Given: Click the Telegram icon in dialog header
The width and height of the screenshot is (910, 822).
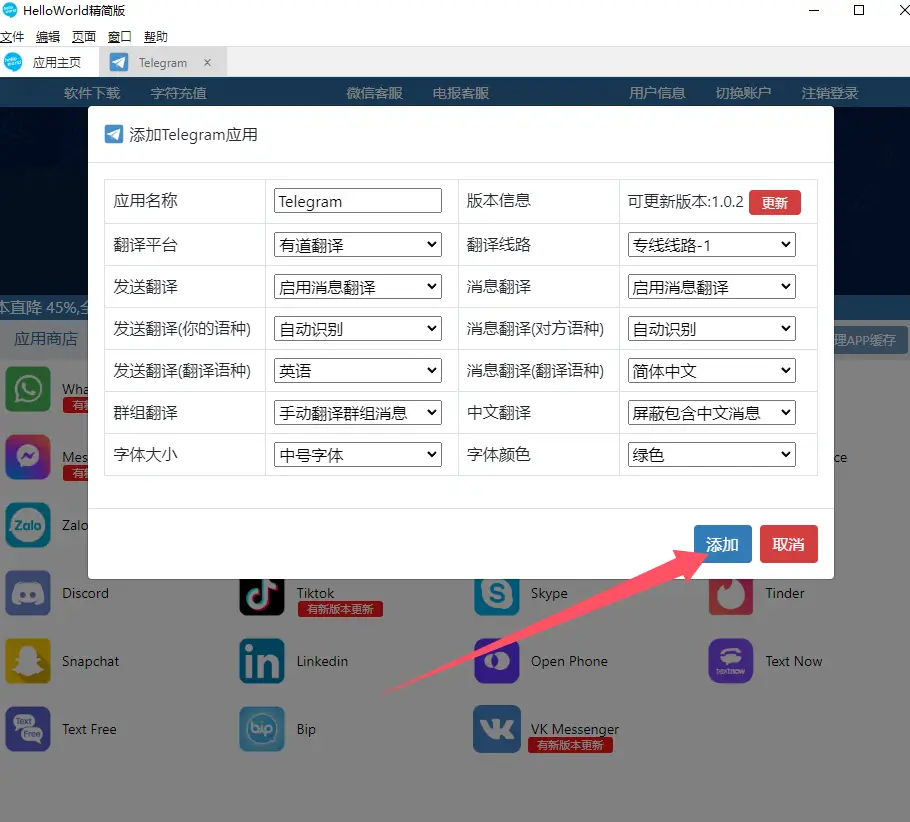Looking at the screenshot, I should point(114,134).
